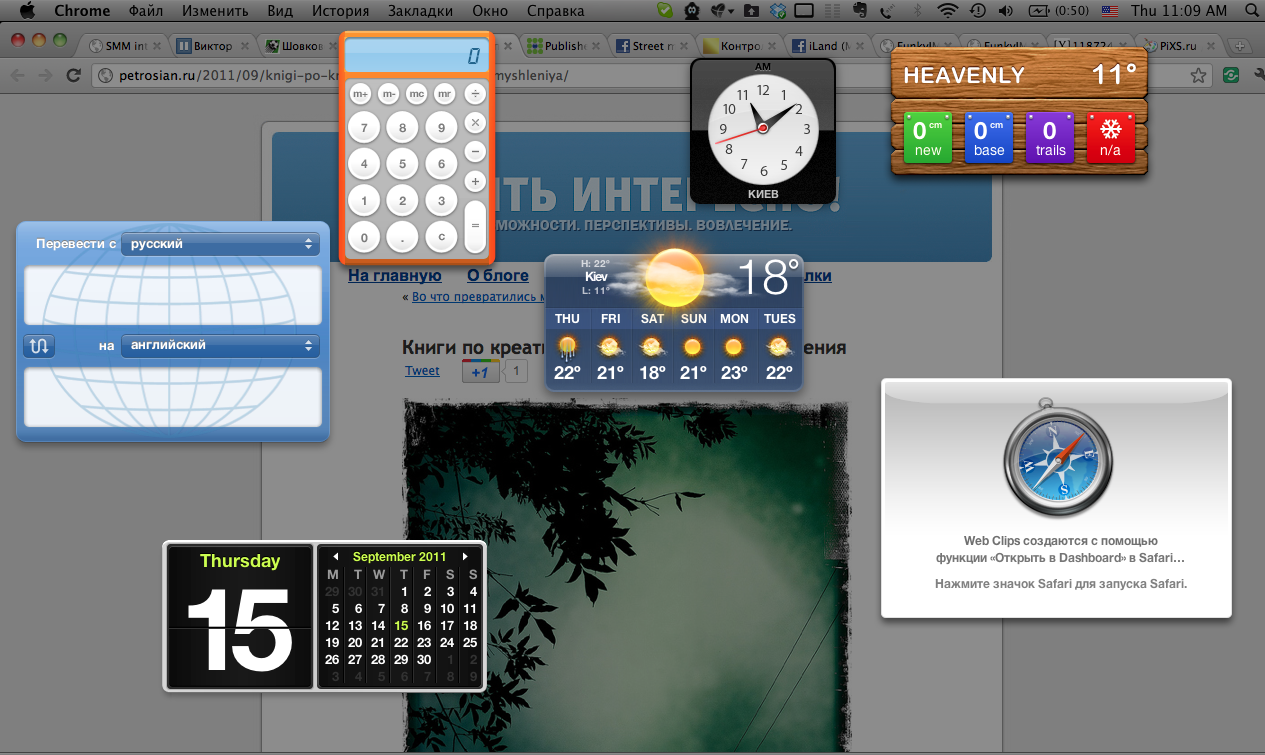
Task: Click the HEAVENLY resort title
Action: coord(964,75)
